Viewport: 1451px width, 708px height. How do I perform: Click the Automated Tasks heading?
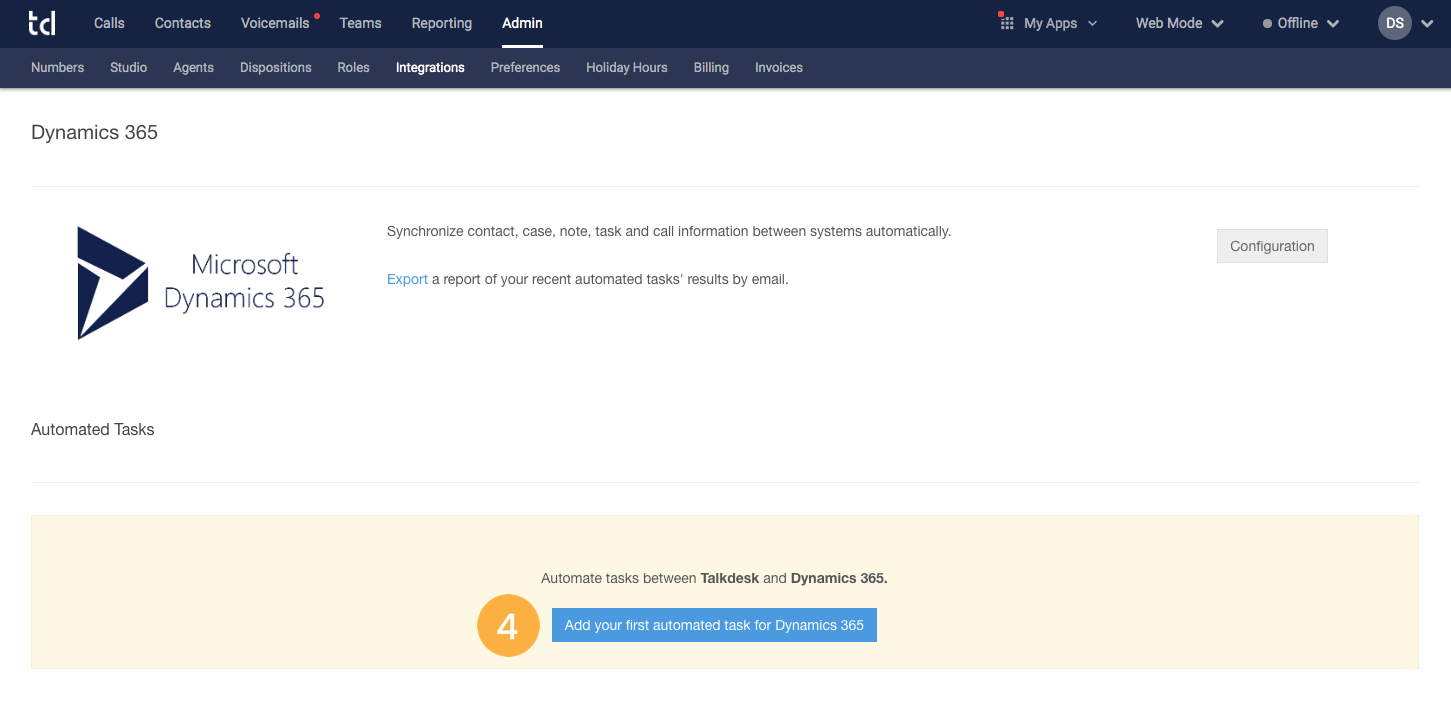(93, 429)
